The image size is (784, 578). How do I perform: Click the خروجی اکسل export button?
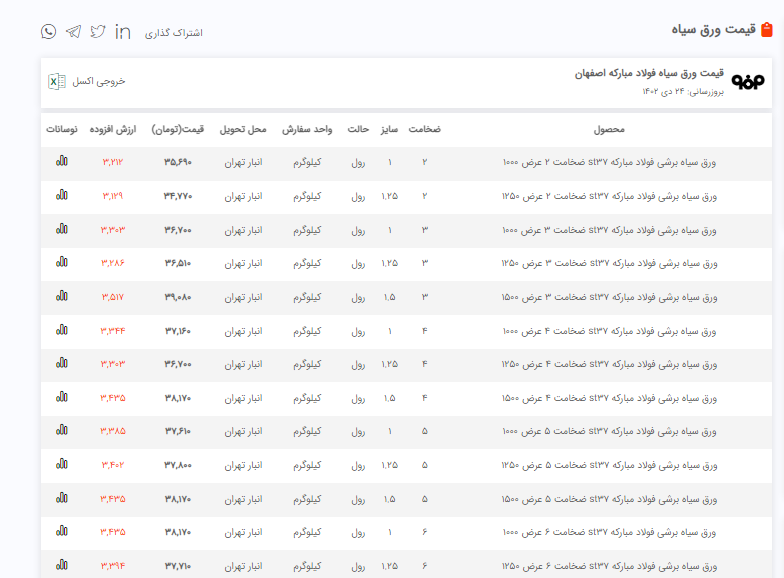coord(98,81)
